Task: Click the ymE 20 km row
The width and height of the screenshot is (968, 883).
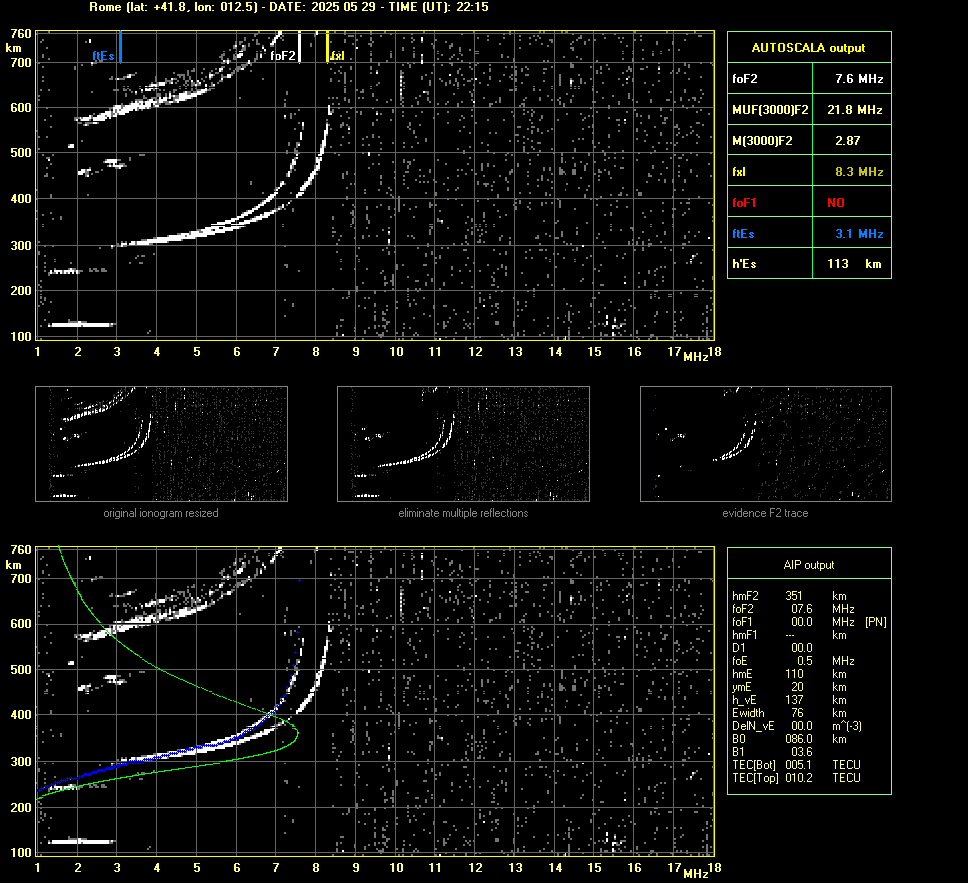Action: point(788,687)
